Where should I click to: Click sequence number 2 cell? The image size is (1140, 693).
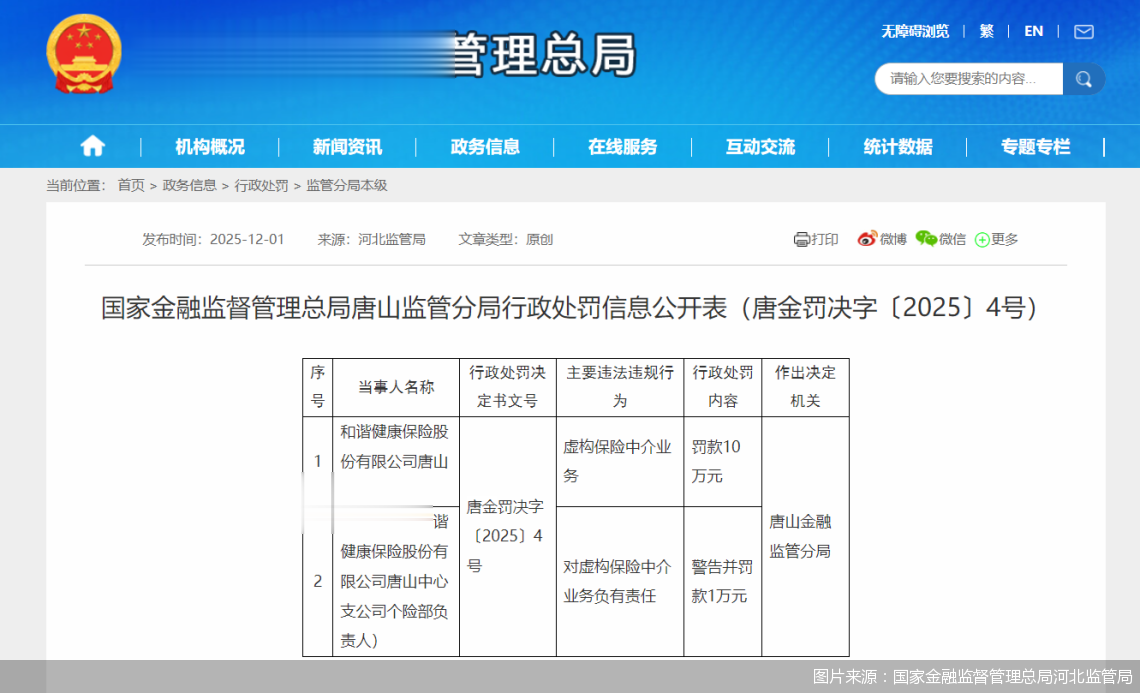tap(318, 581)
